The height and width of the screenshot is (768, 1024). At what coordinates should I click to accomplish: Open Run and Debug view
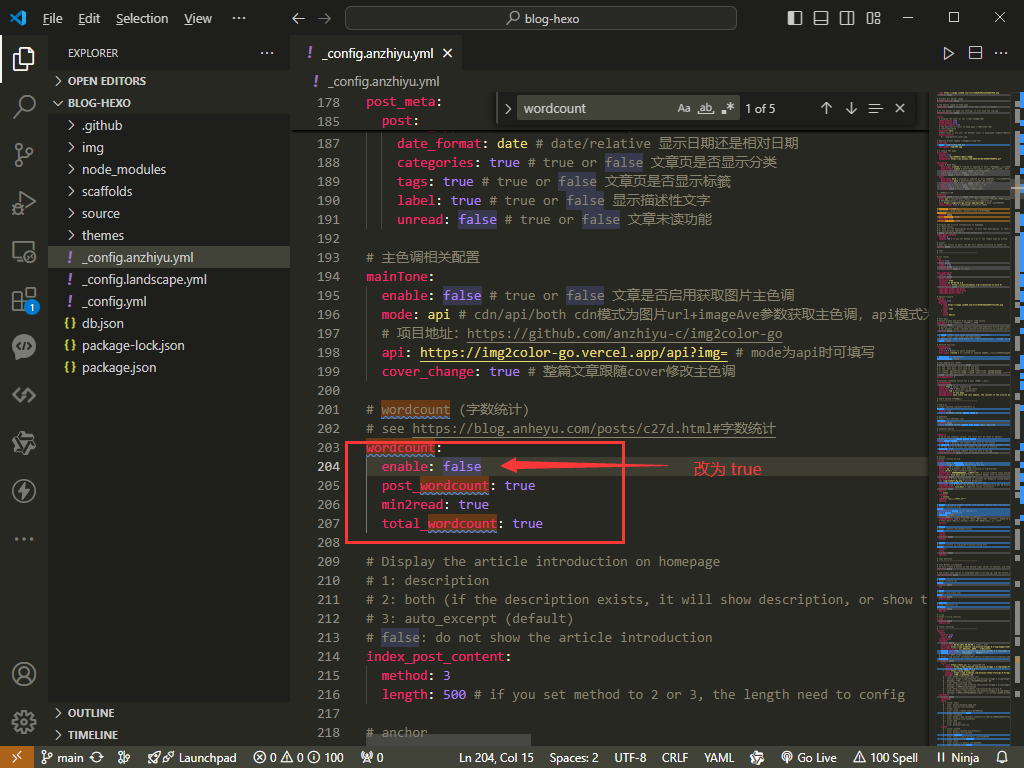click(23, 203)
